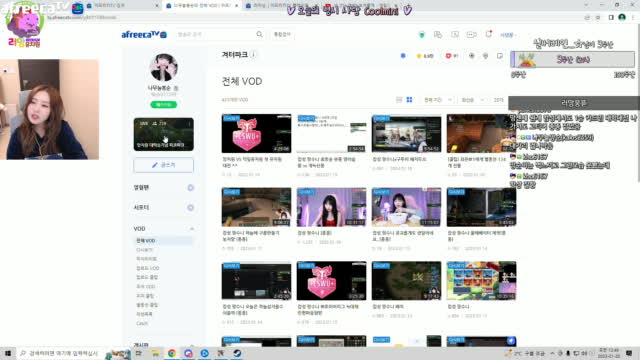Click the browser side panel icon
This screenshot has height=360, width=640.
(x=611, y=17)
